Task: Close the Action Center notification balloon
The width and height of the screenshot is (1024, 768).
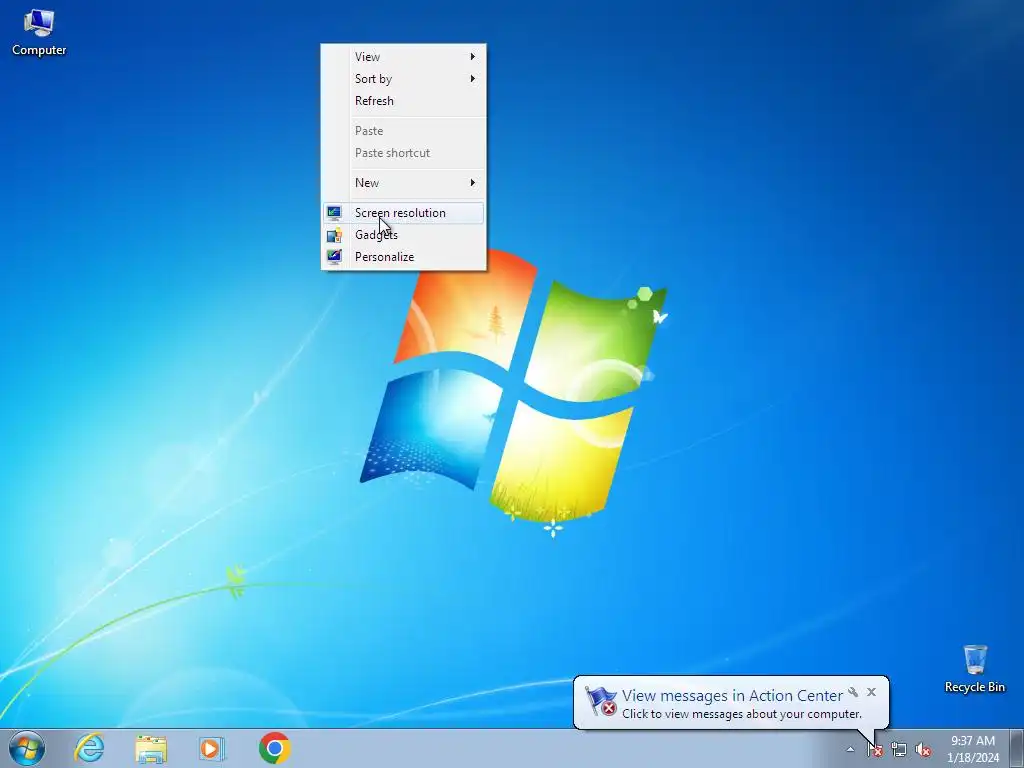Action: (x=871, y=692)
